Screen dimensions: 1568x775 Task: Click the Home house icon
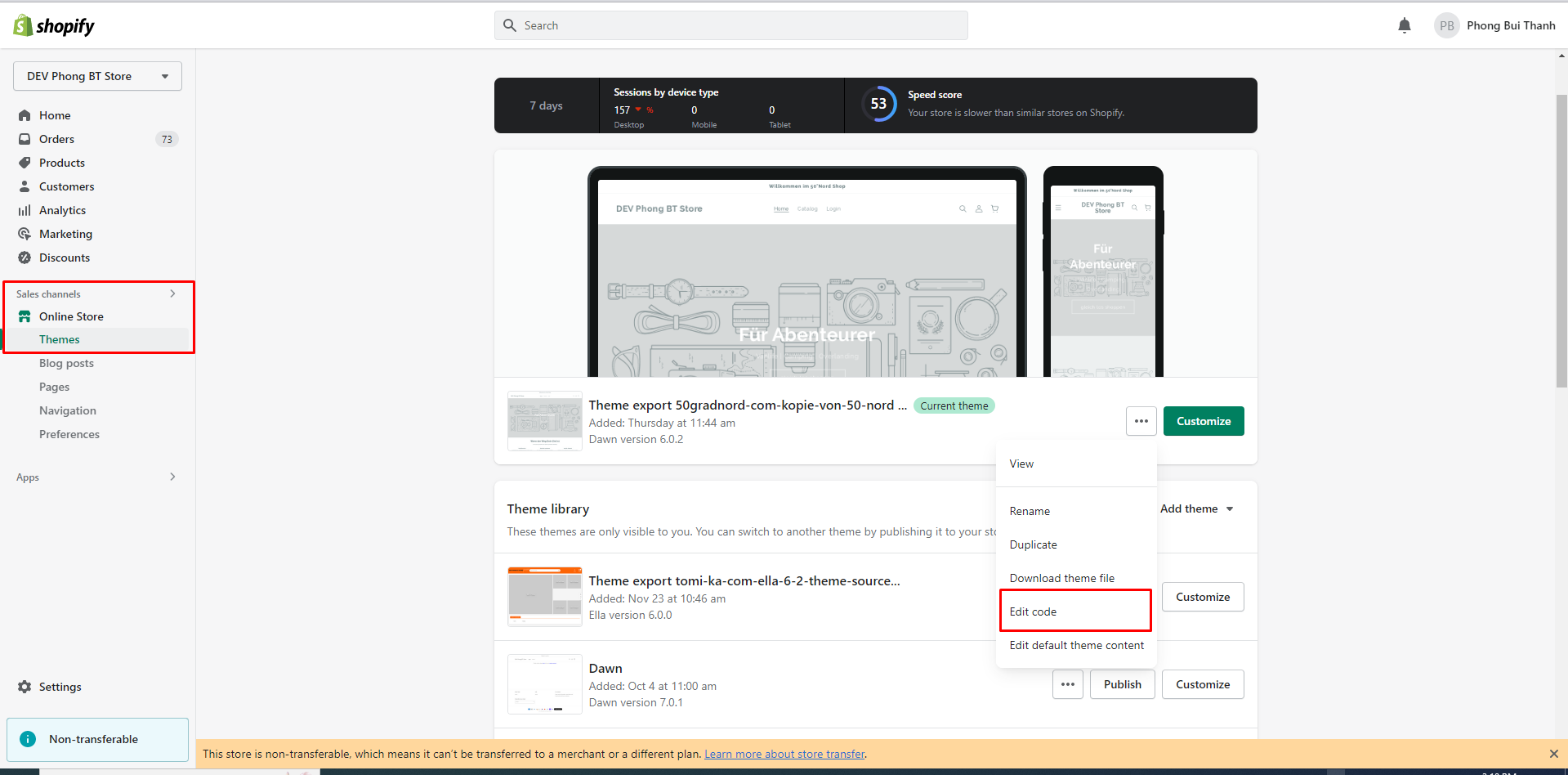pyautogui.click(x=25, y=115)
